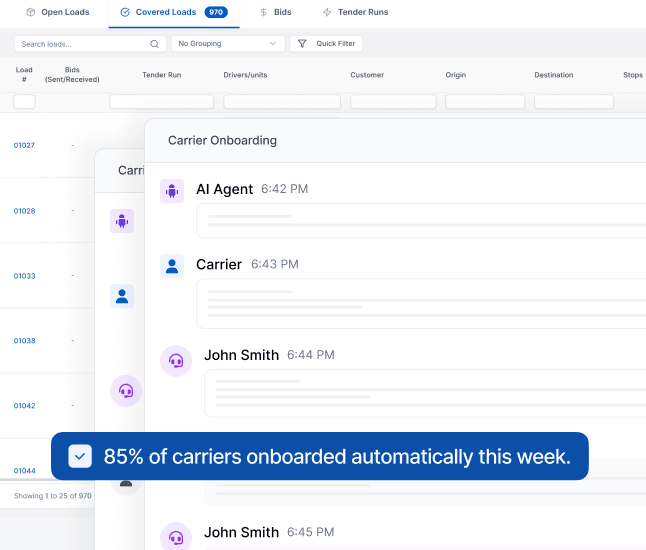Screen dimensions: 646x550
Task: Open the Quick Filter button
Action: coord(326,44)
